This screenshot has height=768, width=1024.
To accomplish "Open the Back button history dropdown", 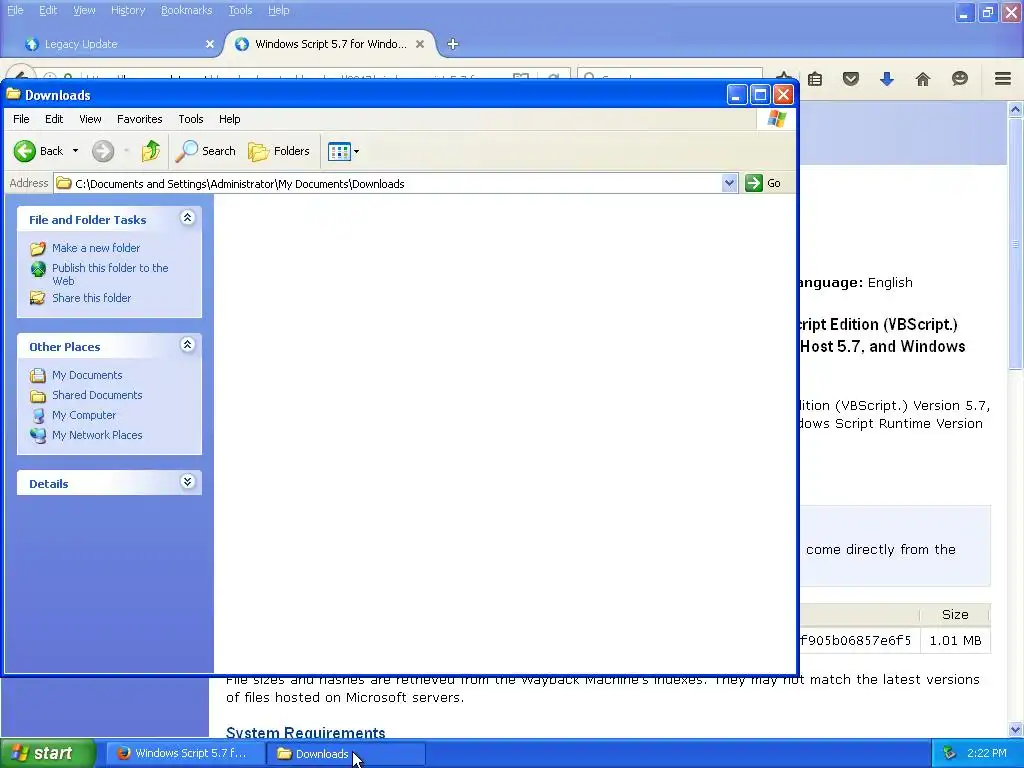I will point(75,151).
